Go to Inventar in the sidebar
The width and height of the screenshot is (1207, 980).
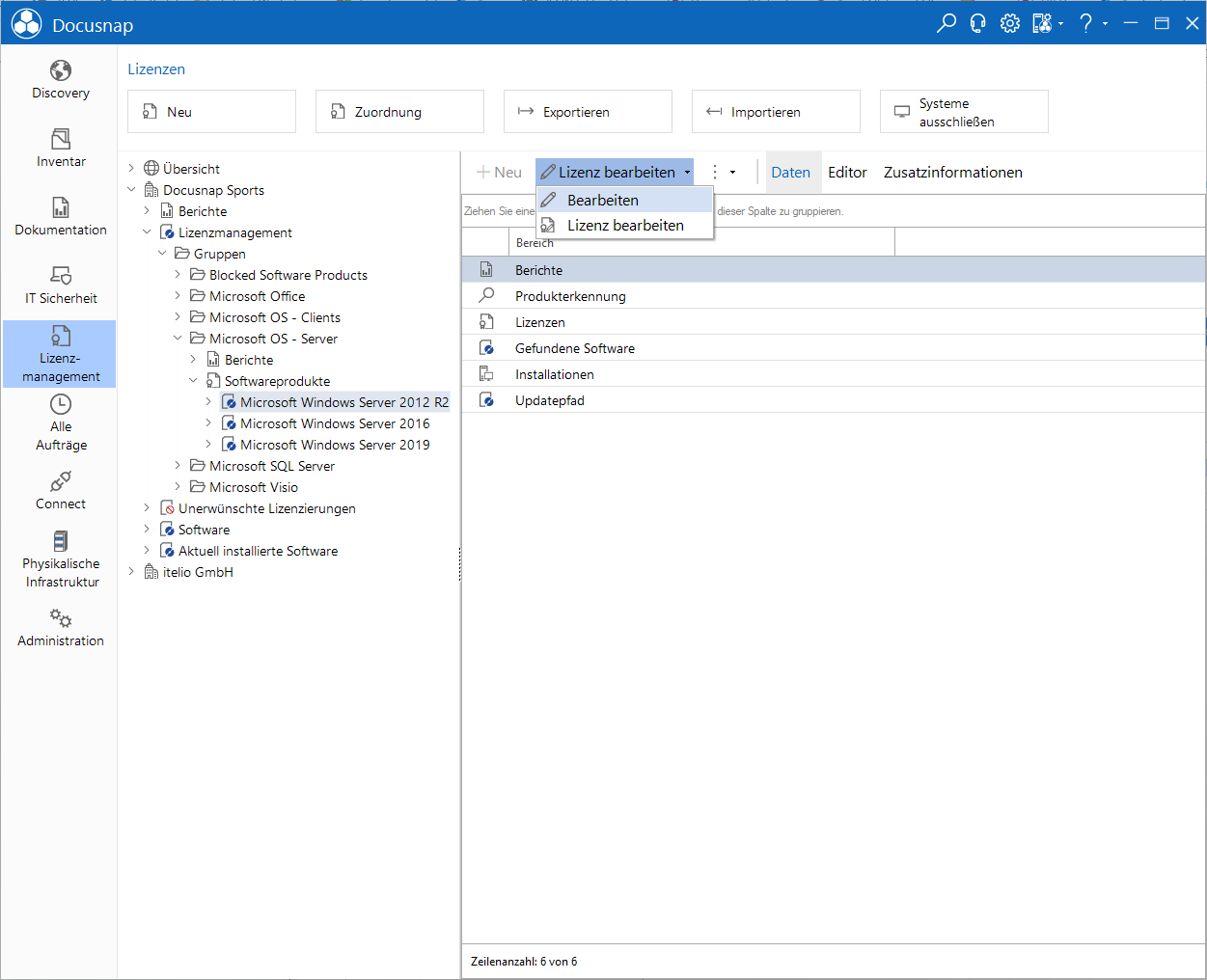(x=60, y=148)
